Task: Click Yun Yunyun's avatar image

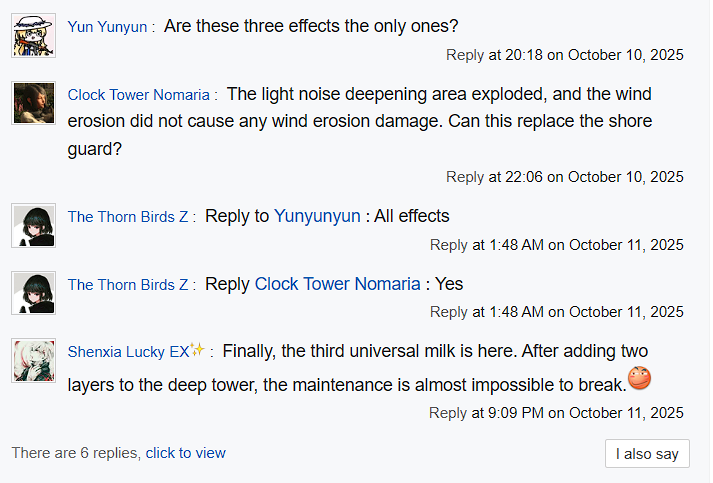Action: 33,36
